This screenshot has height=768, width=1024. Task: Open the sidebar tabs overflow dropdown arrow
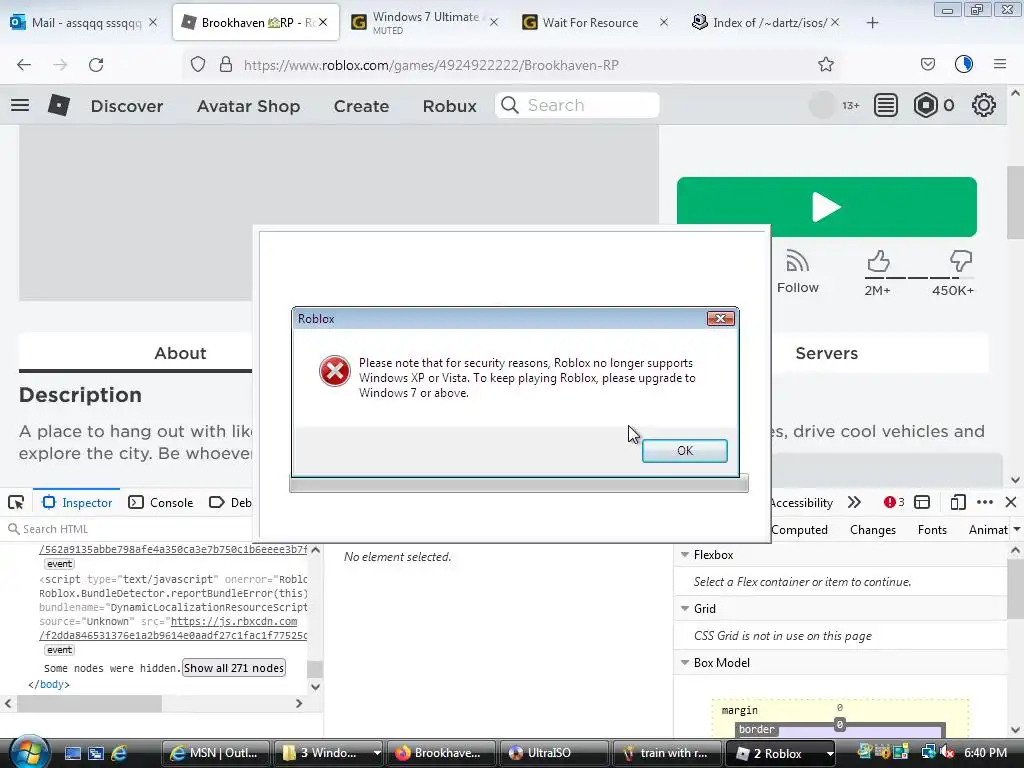click(x=1017, y=530)
